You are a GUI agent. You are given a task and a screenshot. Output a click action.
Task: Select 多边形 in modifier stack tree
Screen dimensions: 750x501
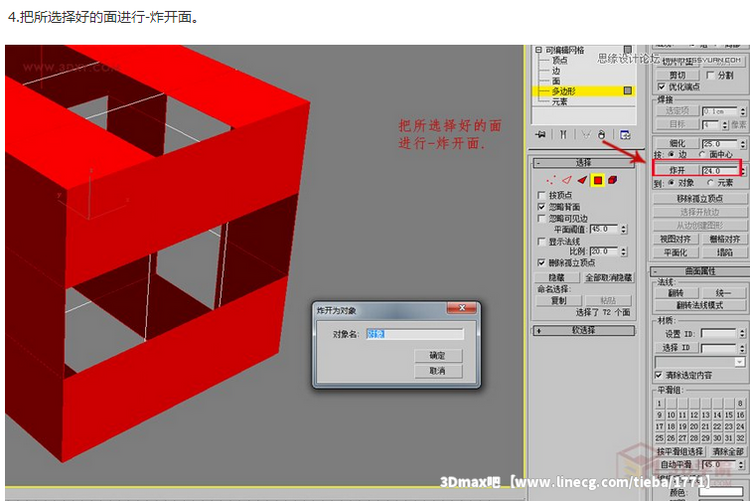coord(563,91)
